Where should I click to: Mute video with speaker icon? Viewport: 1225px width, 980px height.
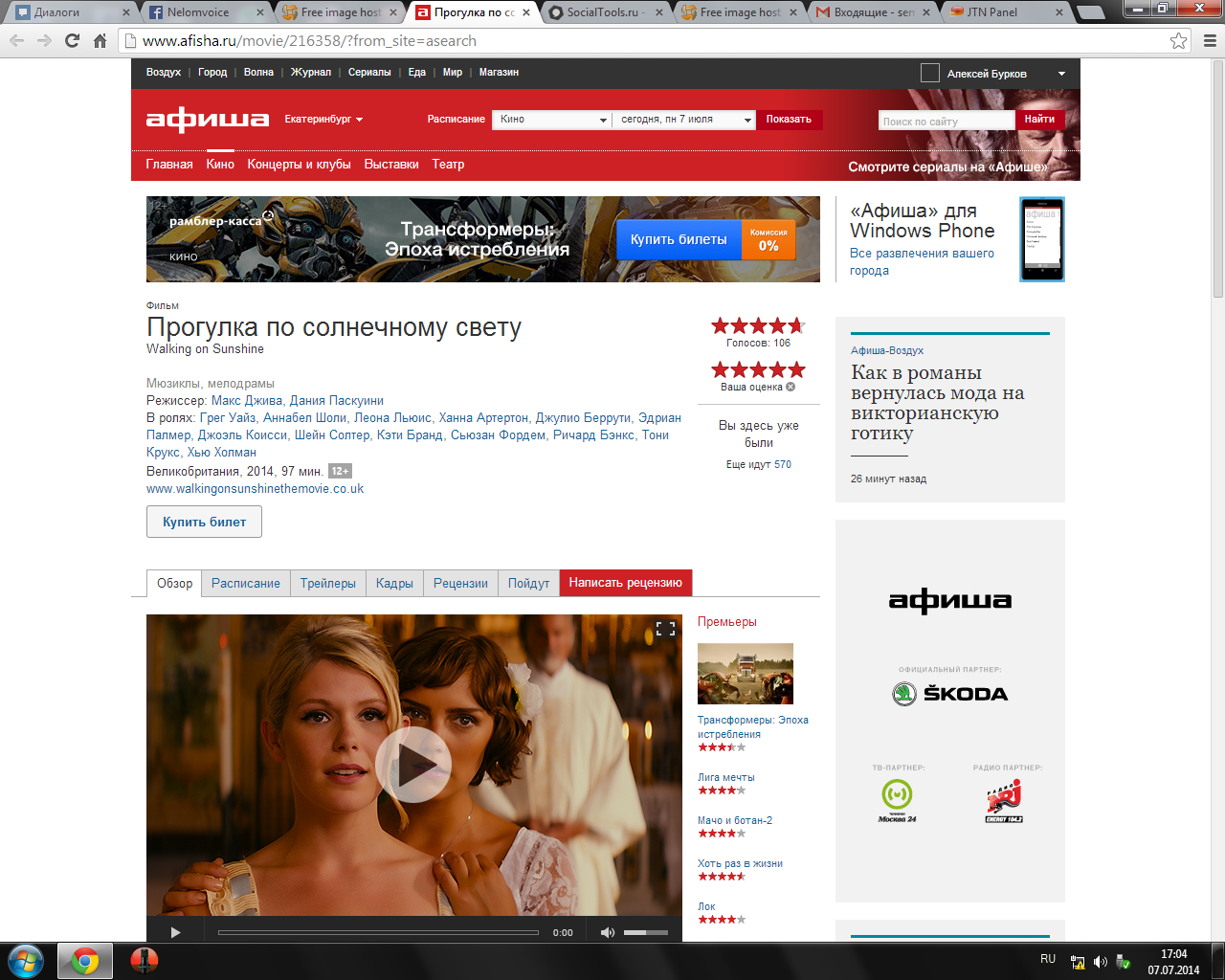click(x=607, y=932)
